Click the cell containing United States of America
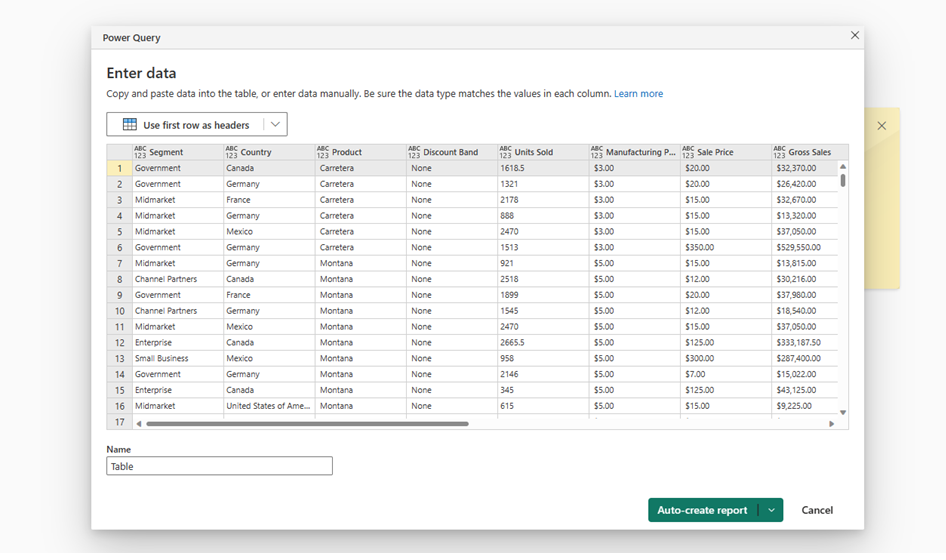 tap(268, 406)
